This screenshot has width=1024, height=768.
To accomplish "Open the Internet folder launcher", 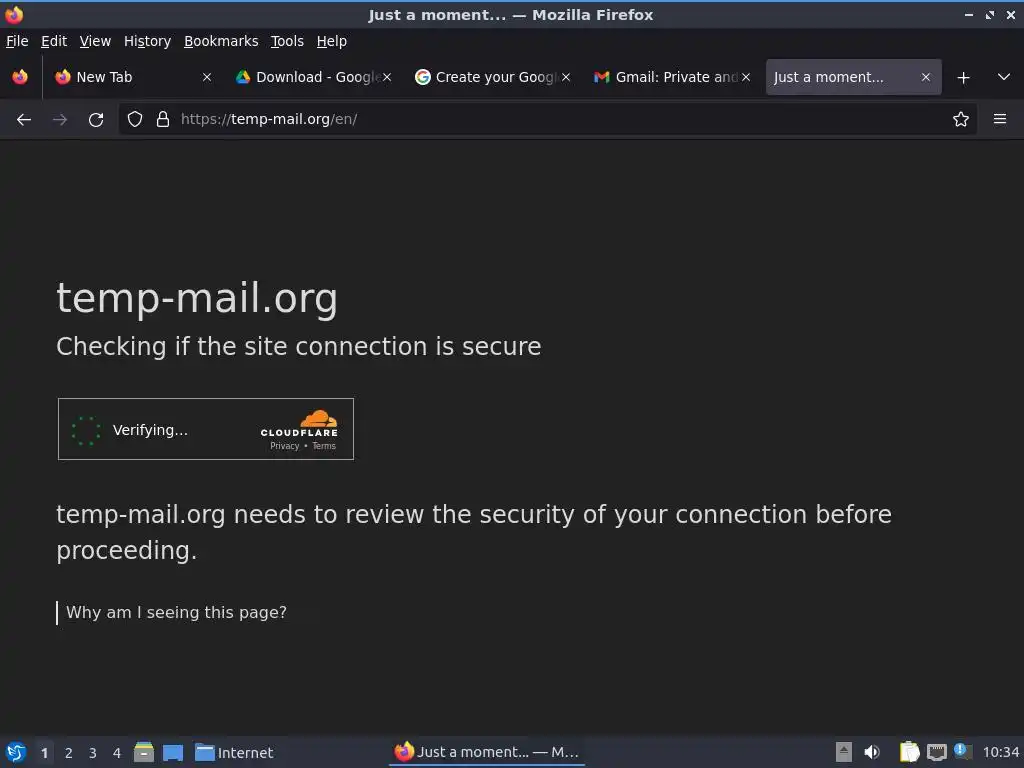I will pyautogui.click(x=234, y=753).
